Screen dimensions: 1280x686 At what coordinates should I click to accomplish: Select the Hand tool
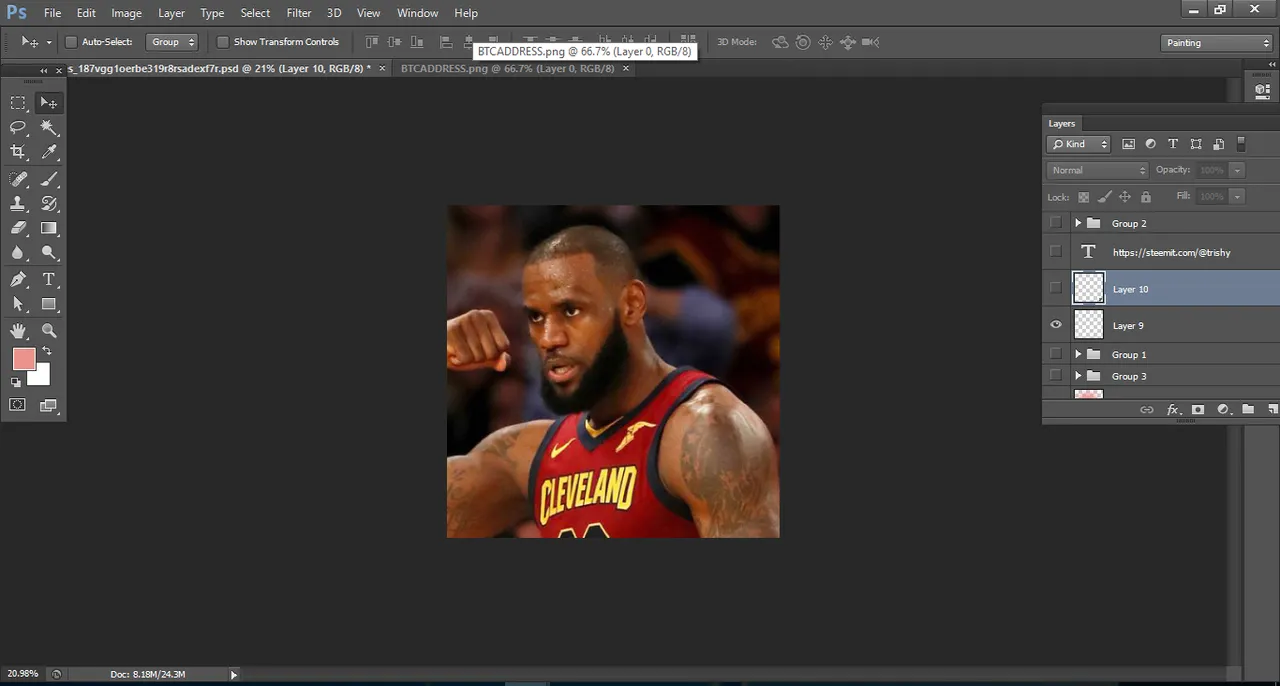pos(18,331)
